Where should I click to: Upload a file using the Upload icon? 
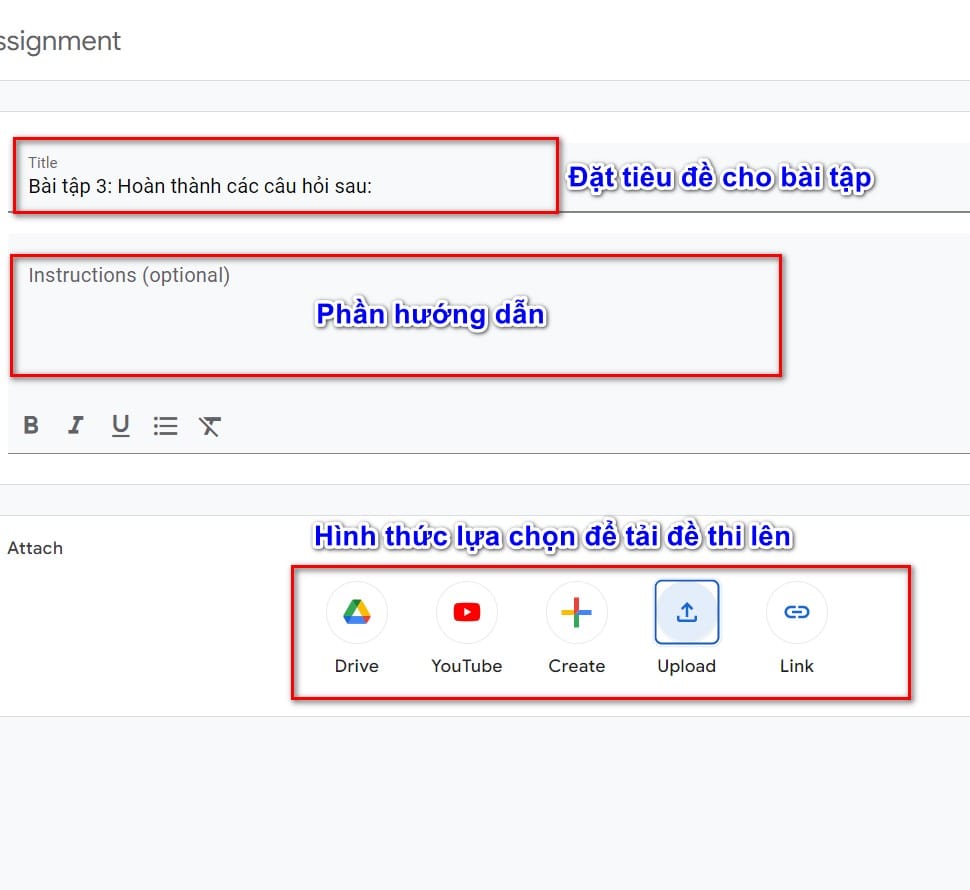pyautogui.click(x=687, y=611)
